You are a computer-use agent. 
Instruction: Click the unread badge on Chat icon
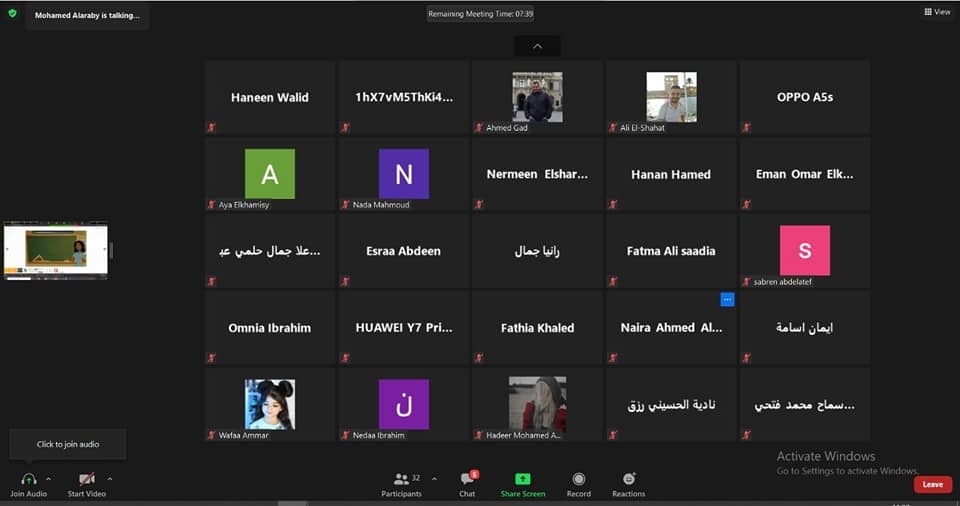(474, 474)
